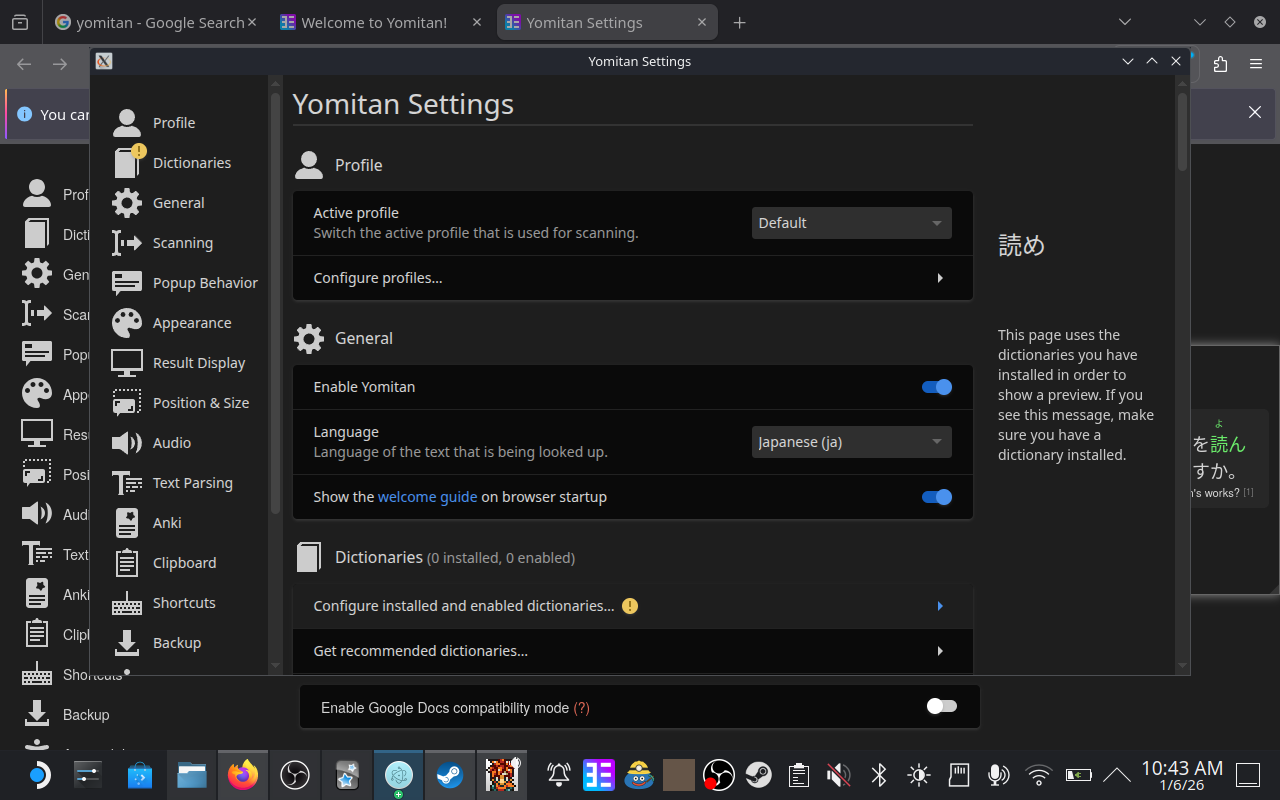The width and height of the screenshot is (1280, 800).
Task: Disable the Enable Yomitan toggle
Action: 937,387
